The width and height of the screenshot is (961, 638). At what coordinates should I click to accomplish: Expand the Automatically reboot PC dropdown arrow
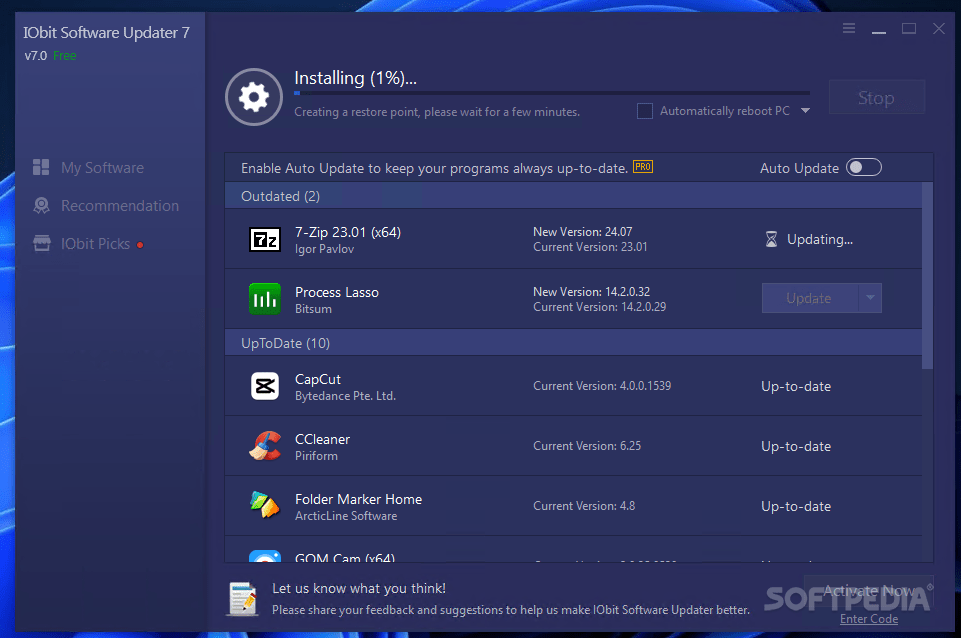point(805,111)
